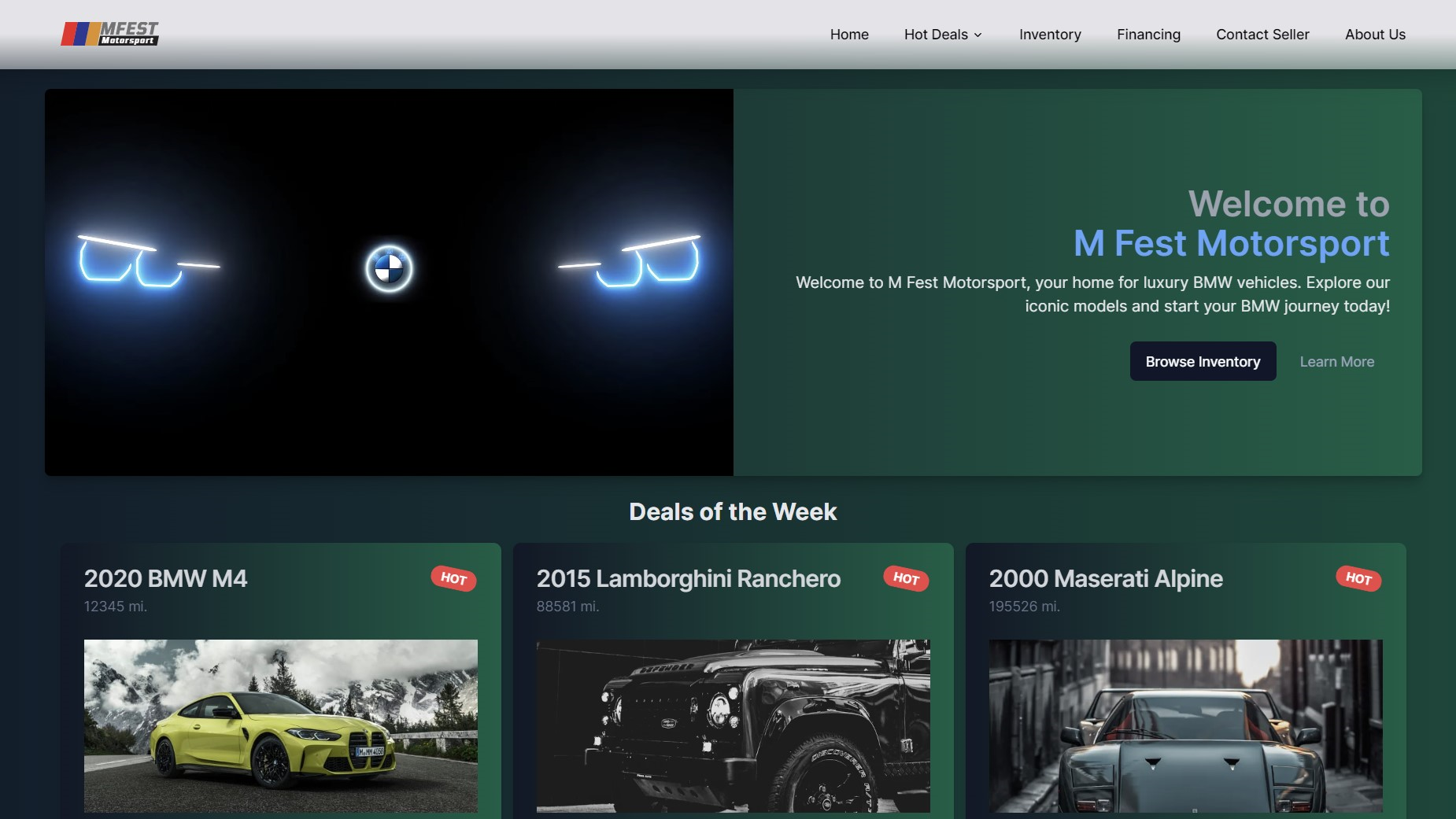Open the 2015 Lamborghini Ranchero title
The width and height of the screenshot is (1456, 819).
click(x=689, y=578)
